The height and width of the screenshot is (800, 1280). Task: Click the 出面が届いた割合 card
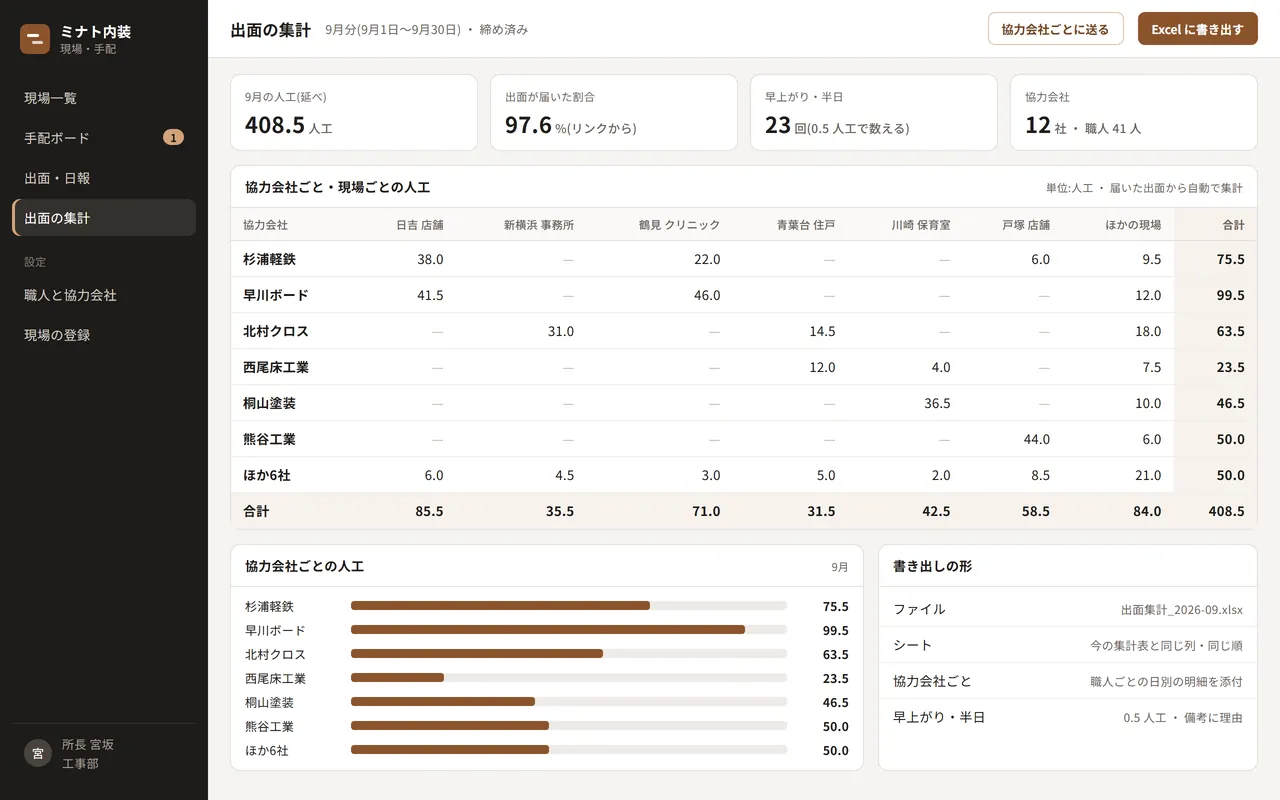tap(614, 112)
